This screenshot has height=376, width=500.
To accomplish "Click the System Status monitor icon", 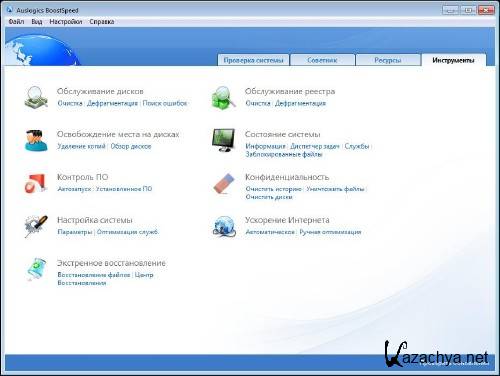I will [x=223, y=140].
